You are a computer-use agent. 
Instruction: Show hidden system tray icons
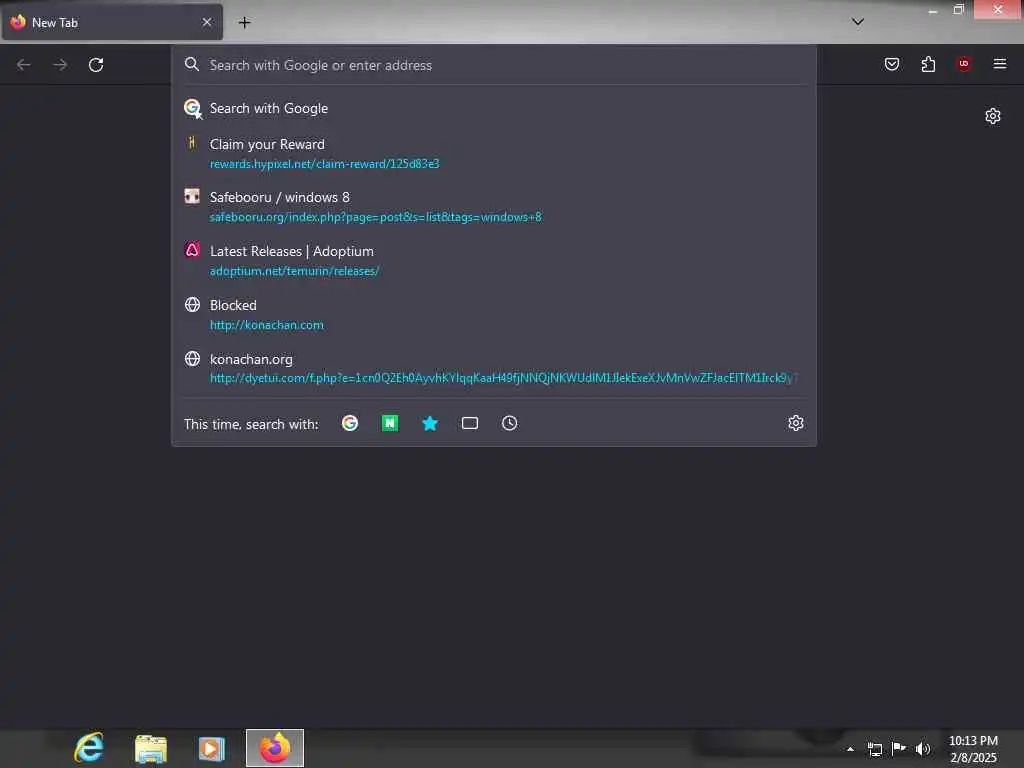[x=850, y=749]
